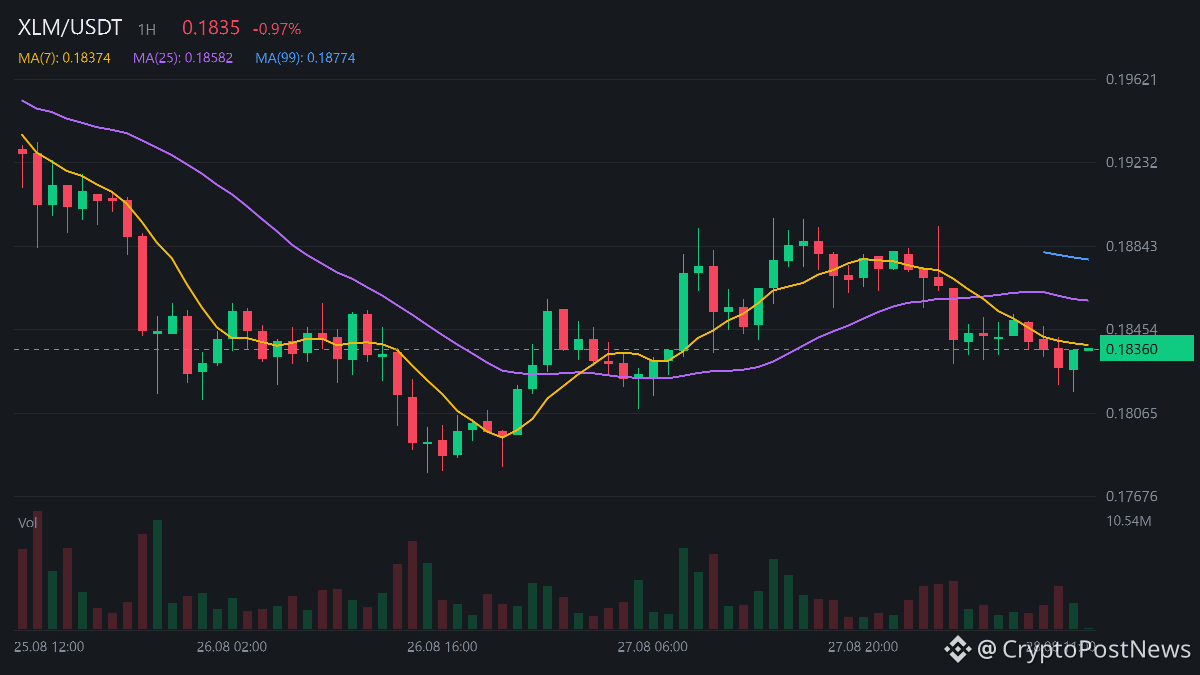Click the MA(99) indicator value 0.18774
The height and width of the screenshot is (675, 1200).
coord(305,58)
